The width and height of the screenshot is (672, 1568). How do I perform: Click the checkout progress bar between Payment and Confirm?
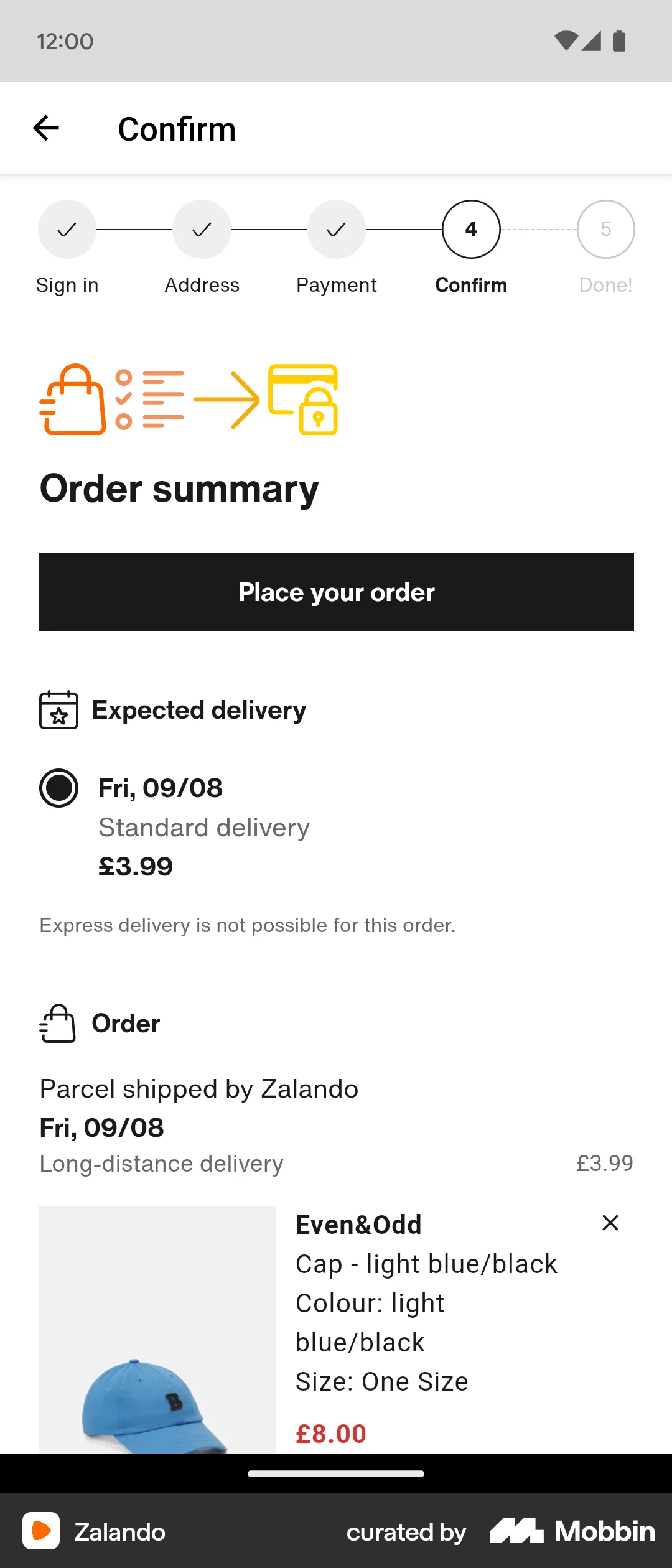click(403, 229)
